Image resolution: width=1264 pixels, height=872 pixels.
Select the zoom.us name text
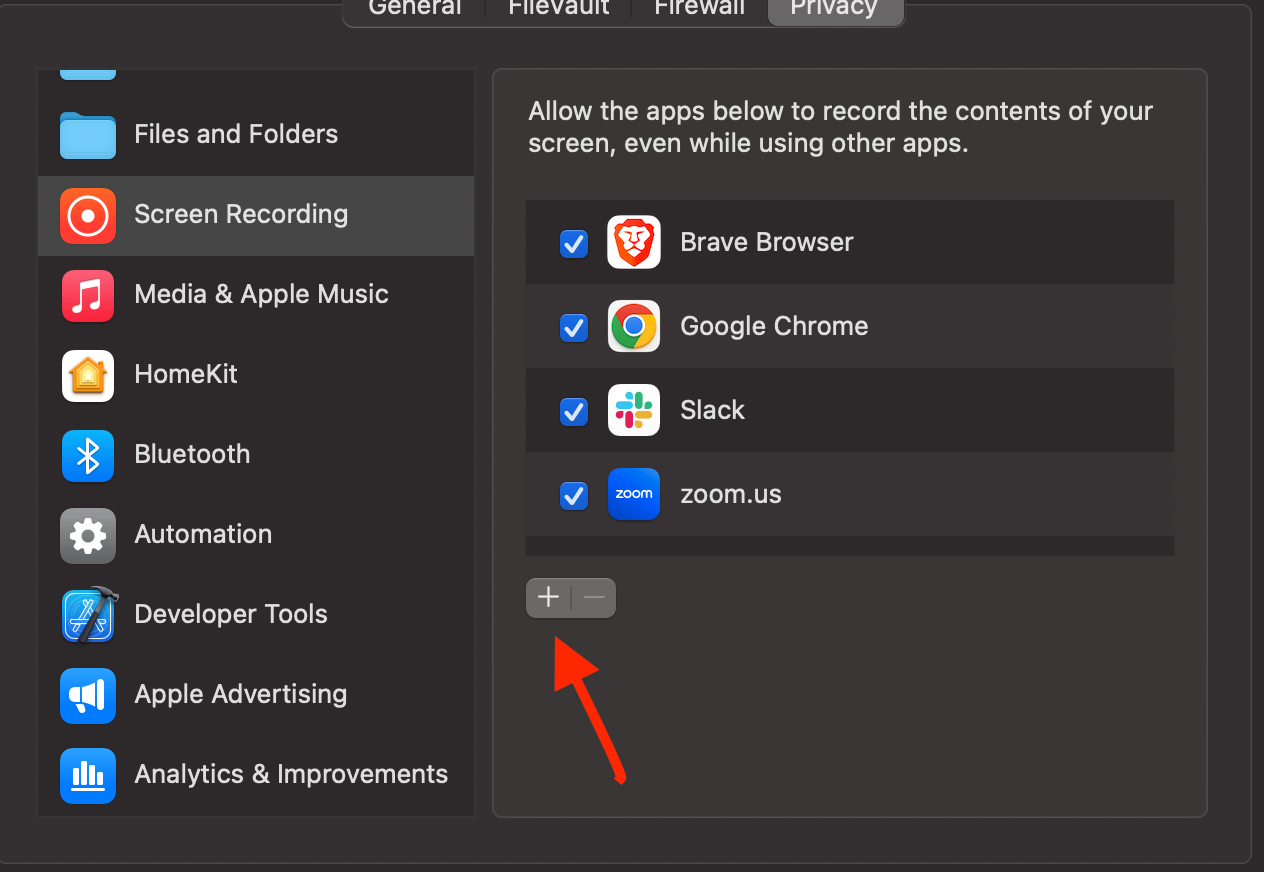(731, 494)
